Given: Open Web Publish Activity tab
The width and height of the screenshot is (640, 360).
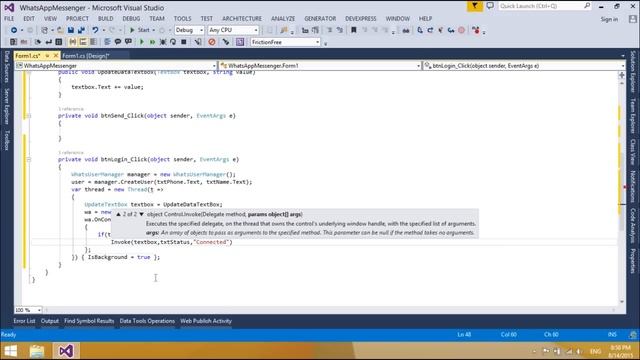Looking at the screenshot, I should coord(206,321).
